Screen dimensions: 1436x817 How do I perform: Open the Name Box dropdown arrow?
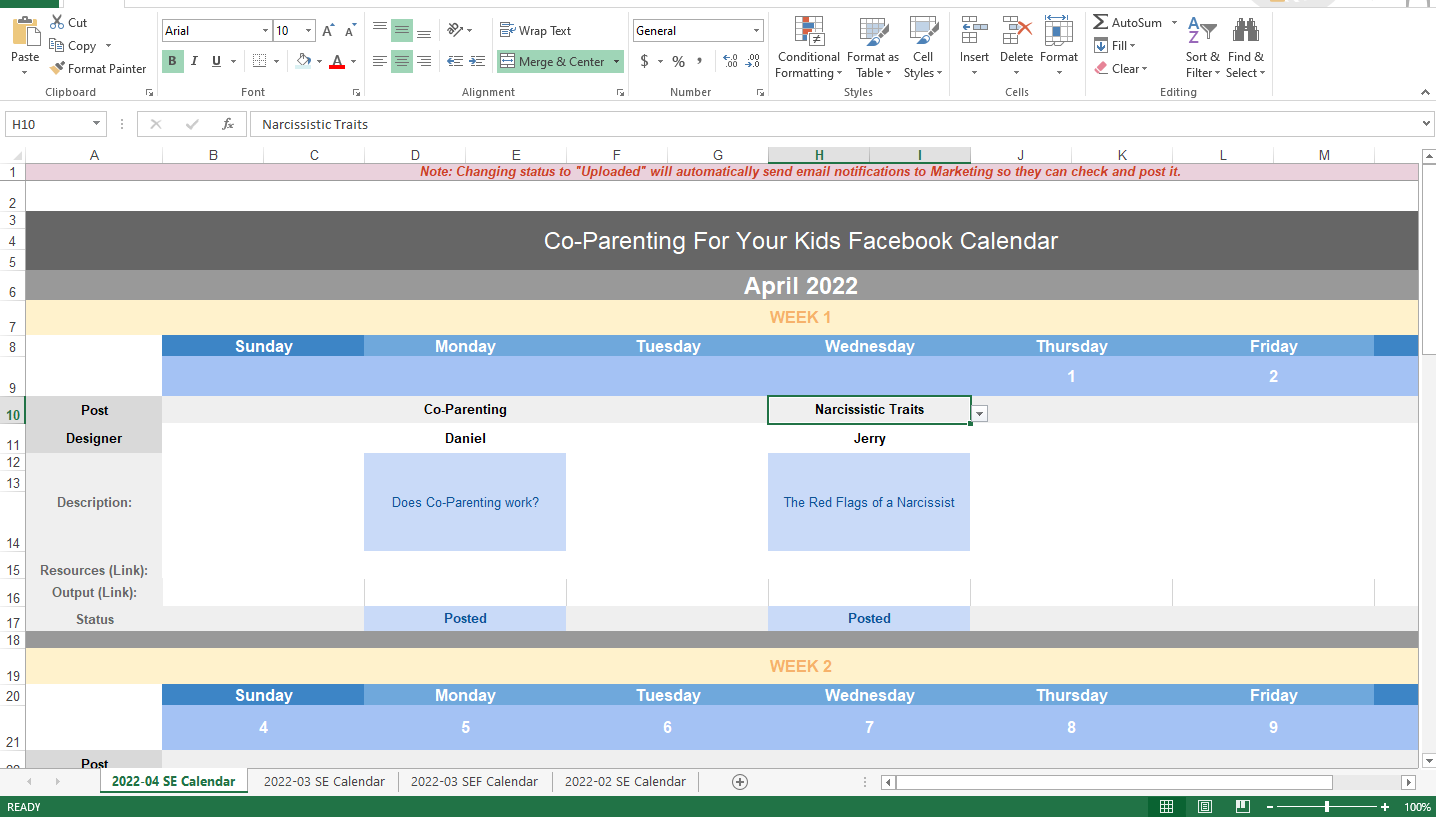[97, 124]
